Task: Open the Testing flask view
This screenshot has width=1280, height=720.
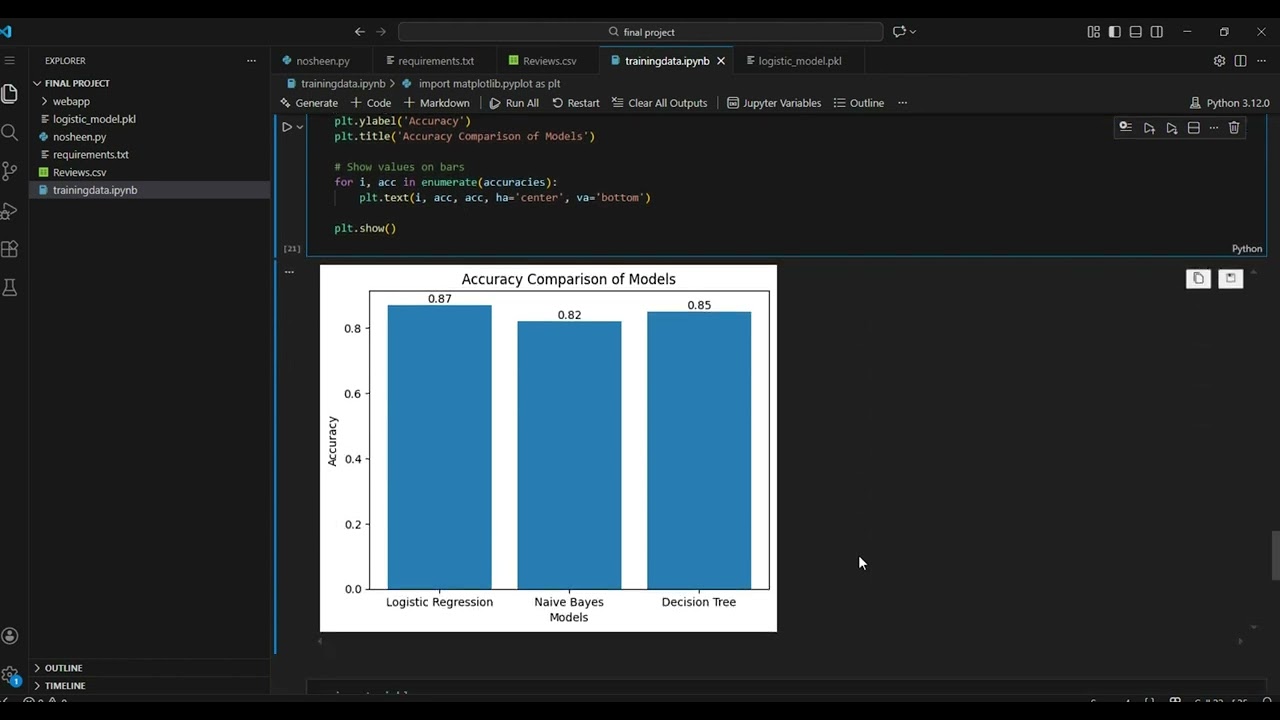Action: pyautogui.click(x=10, y=288)
